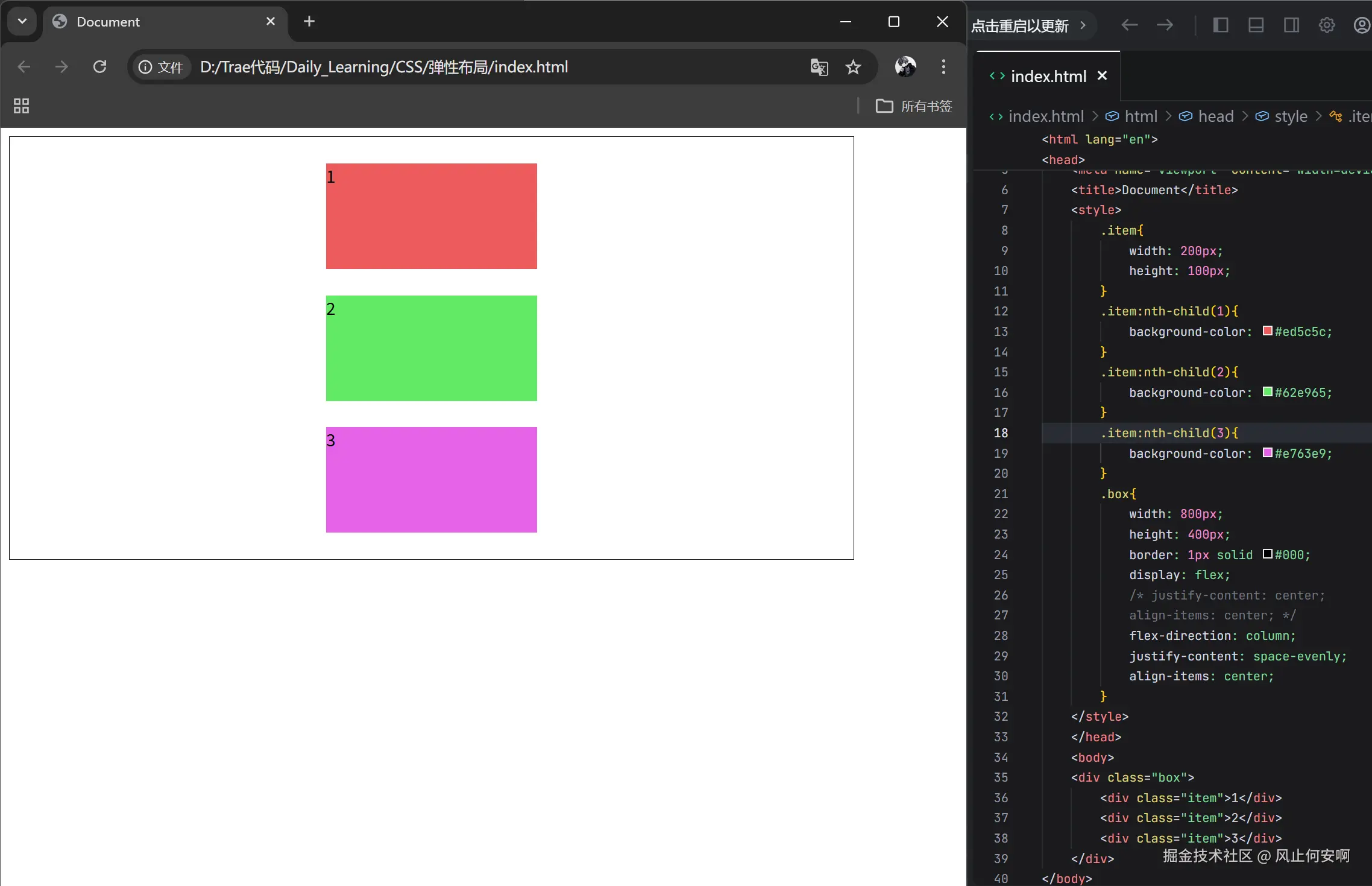1372x886 pixels.
Task: Open the apps grid shortcut
Action: [x=21, y=106]
